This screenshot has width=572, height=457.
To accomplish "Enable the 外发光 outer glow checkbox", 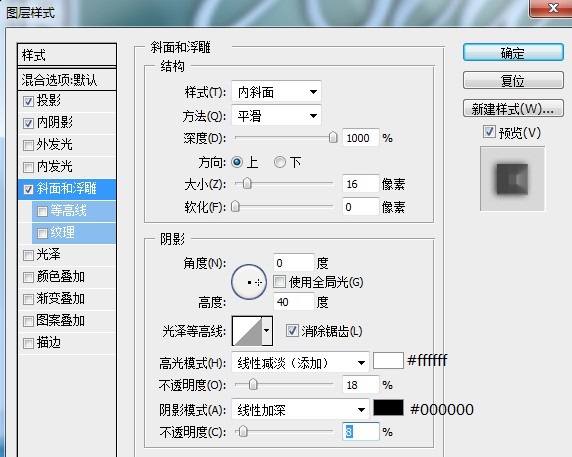I will pos(28,145).
